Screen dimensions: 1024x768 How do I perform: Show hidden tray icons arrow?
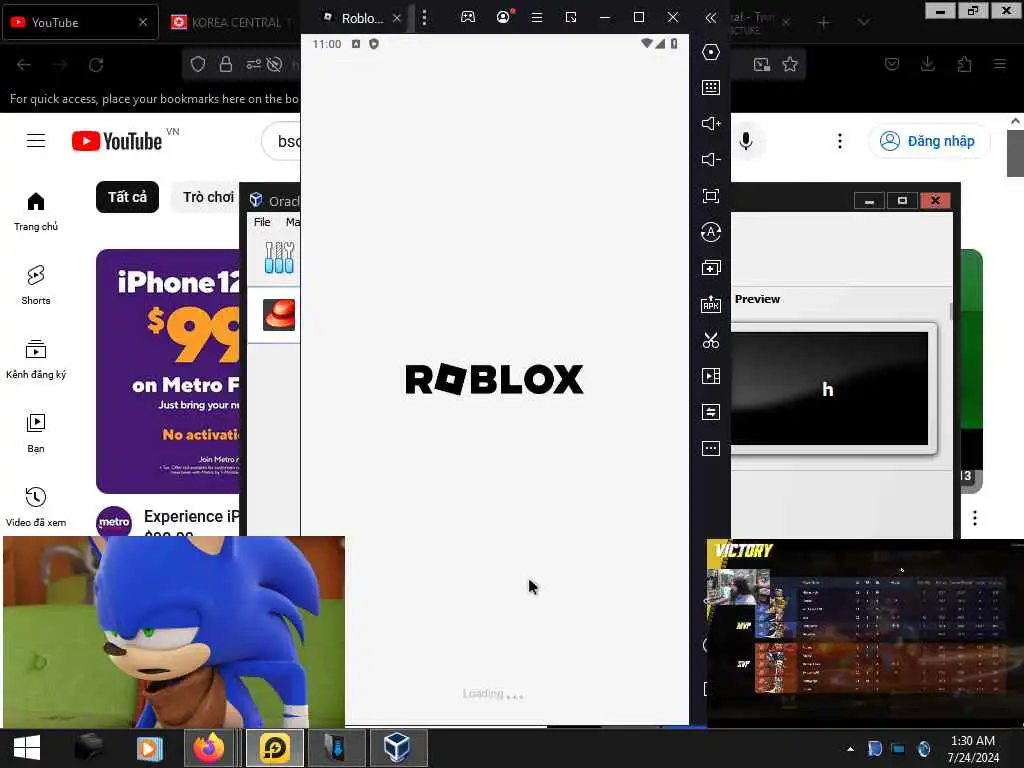pyautogui.click(x=850, y=749)
